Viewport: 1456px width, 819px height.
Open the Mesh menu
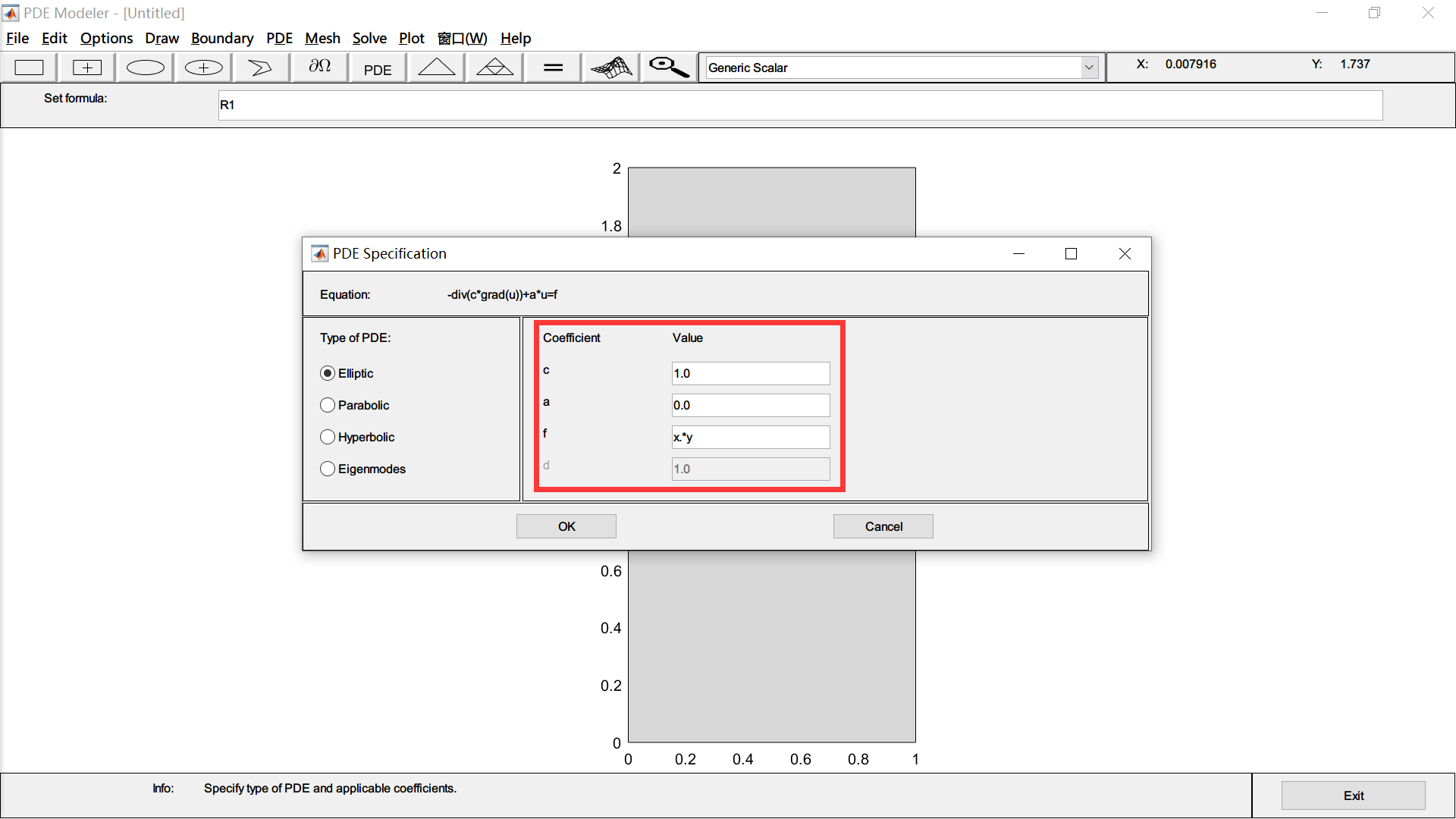[x=322, y=38]
